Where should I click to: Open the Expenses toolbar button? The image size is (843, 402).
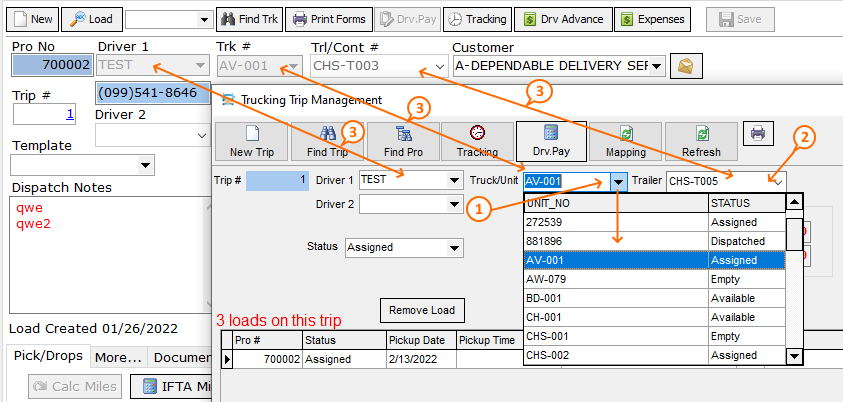pyautogui.click(x=651, y=19)
